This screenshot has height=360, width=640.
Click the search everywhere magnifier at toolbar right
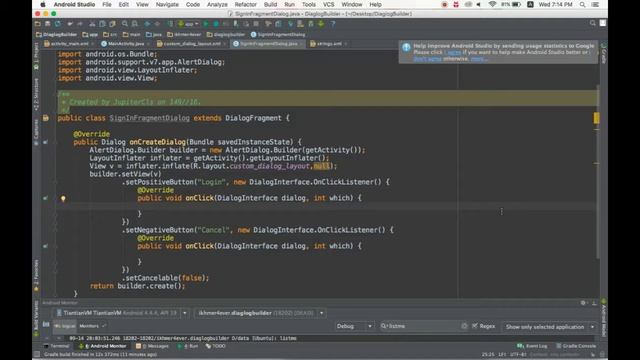pos(593,23)
